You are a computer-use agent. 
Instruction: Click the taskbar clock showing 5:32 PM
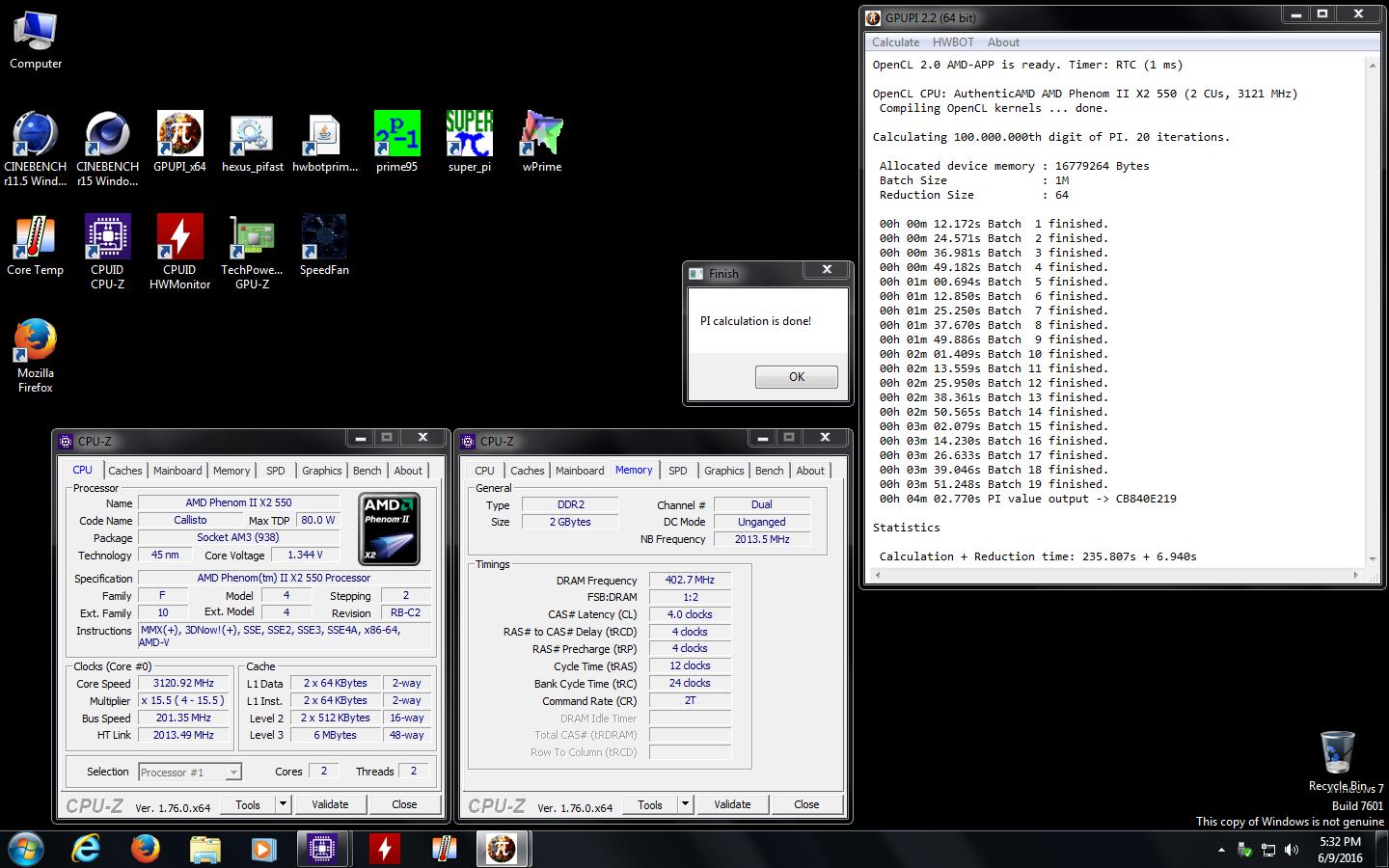tap(1339, 849)
